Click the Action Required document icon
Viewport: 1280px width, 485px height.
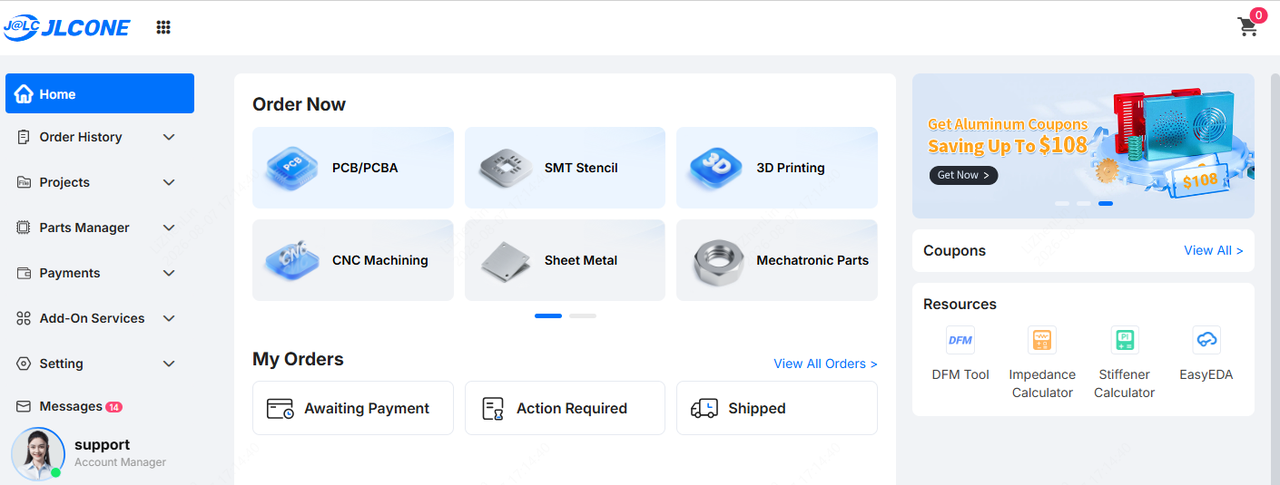pyautogui.click(x=492, y=408)
